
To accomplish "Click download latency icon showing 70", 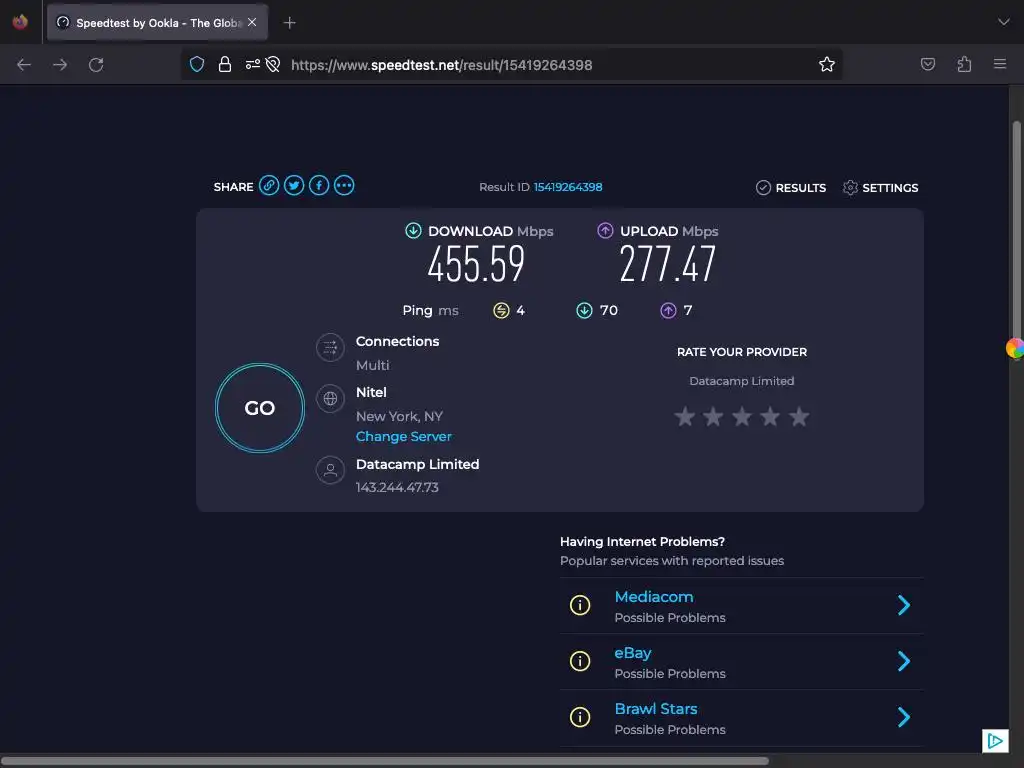I will 584,310.
